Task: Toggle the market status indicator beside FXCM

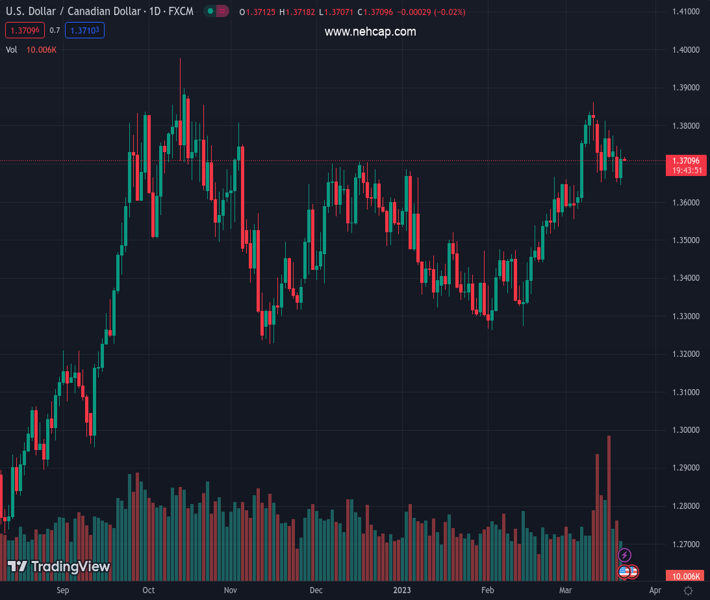Action: (216, 12)
